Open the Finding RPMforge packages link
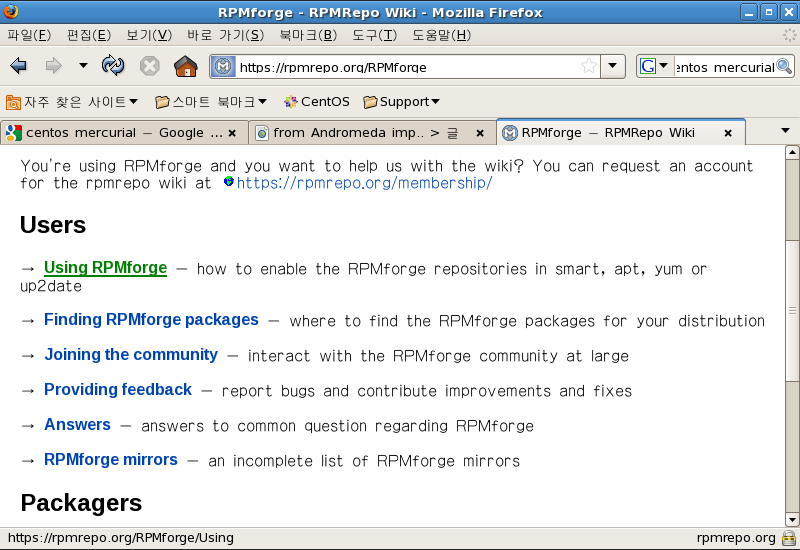Viewport: 800px width, 550px height. tap(151, 319)
